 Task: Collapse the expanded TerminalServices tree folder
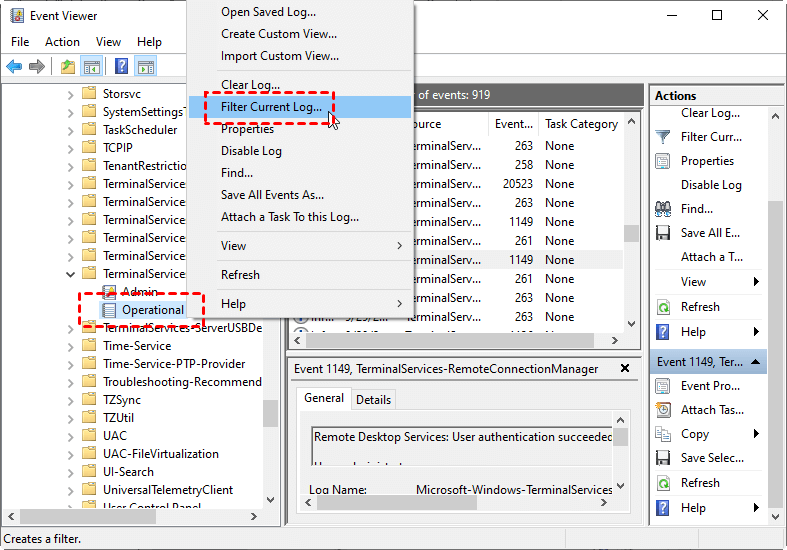click(71, 274)
